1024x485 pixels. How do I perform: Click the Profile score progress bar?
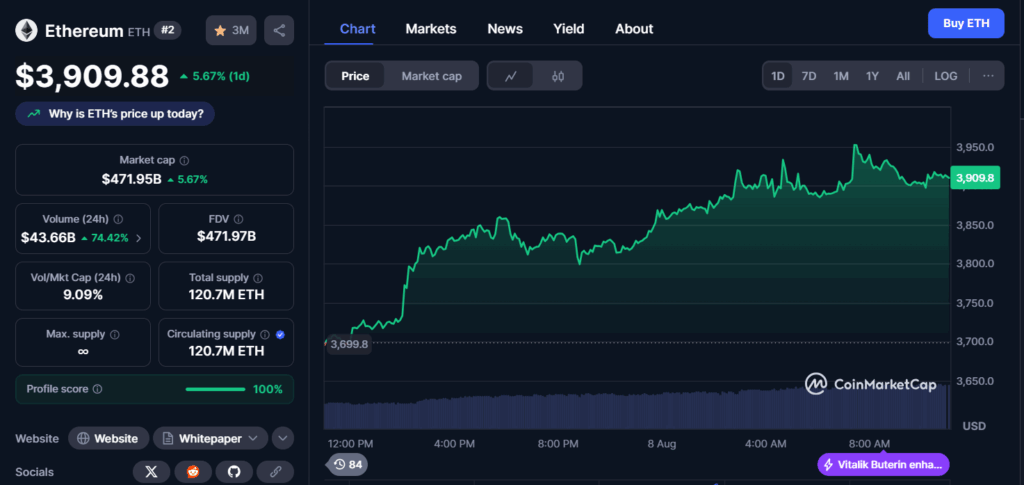coord(216,390)
